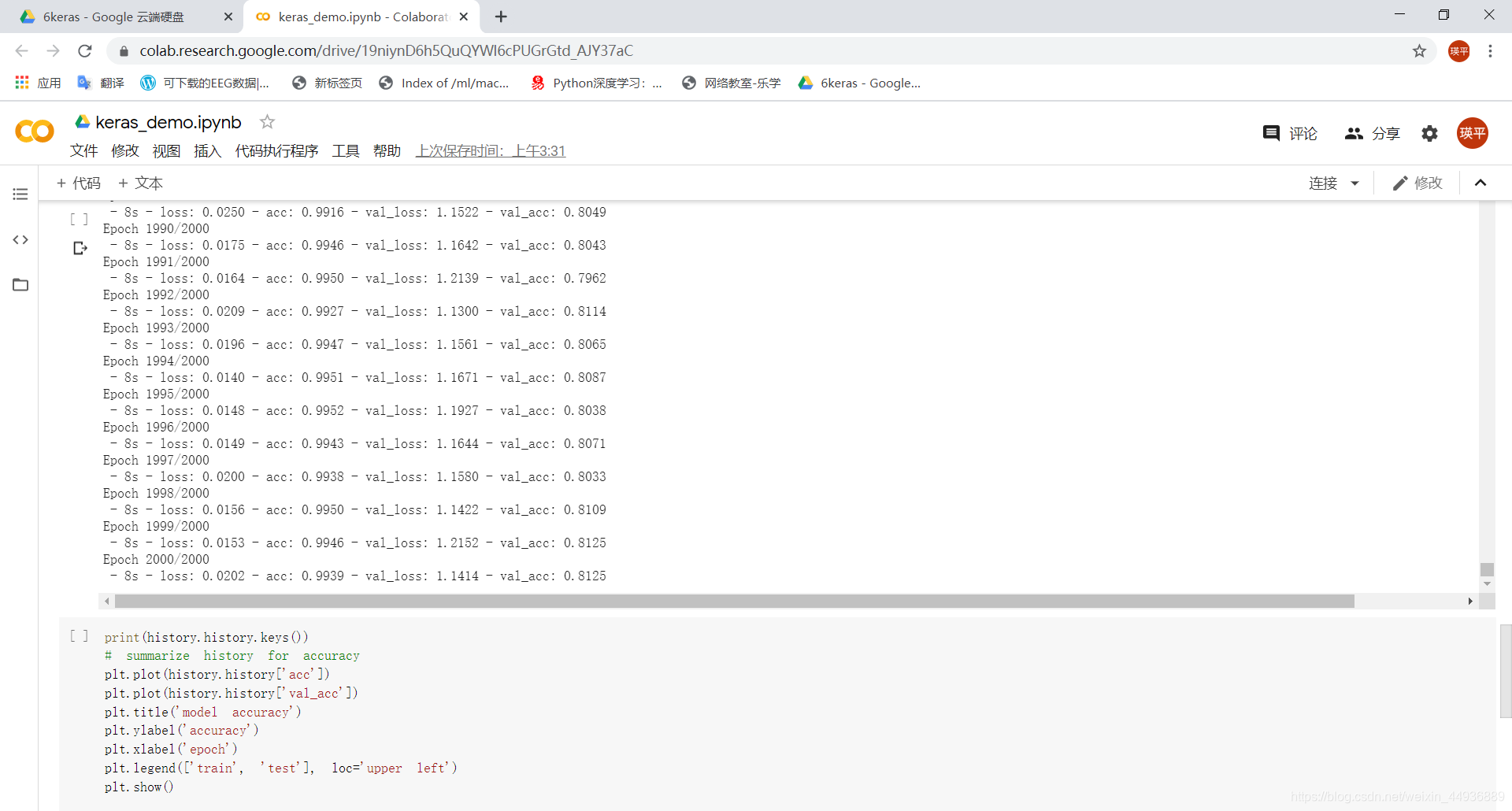Open the View menu (视图)

[166, 150]
